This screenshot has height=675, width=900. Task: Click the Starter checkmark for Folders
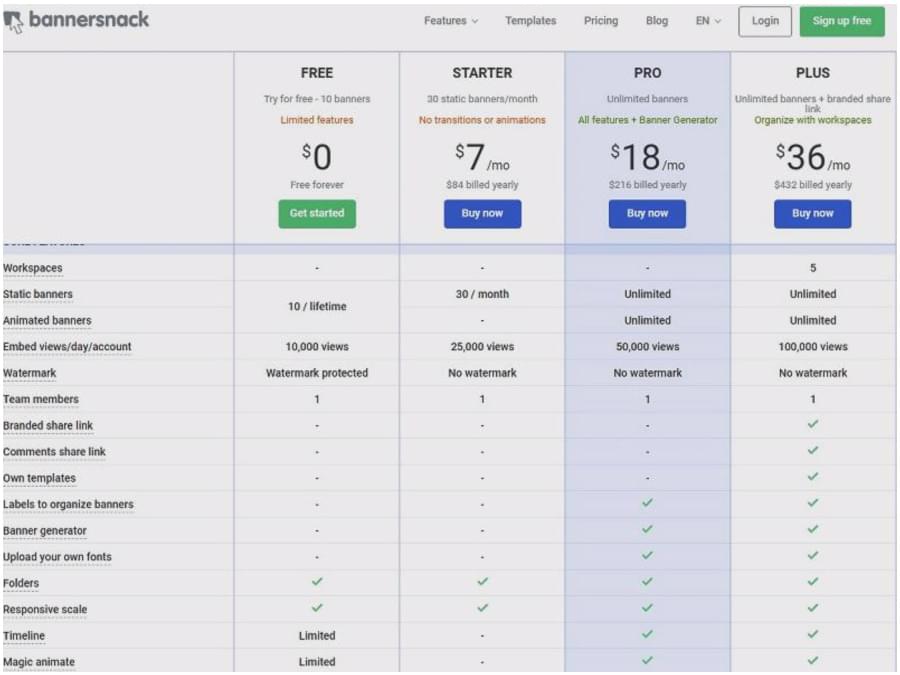(x=482, y=581)
